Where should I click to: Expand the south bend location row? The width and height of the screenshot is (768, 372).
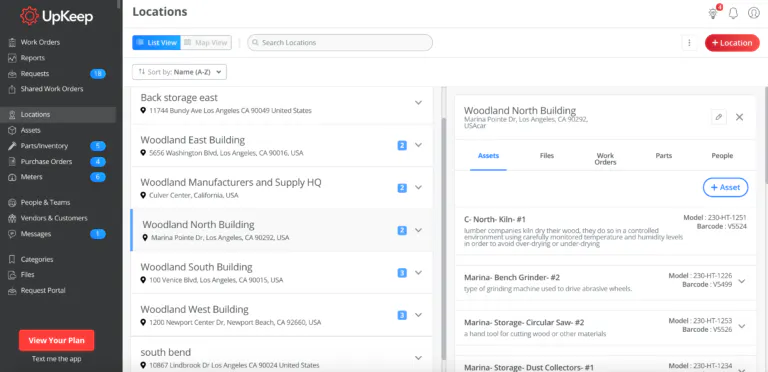418,358
